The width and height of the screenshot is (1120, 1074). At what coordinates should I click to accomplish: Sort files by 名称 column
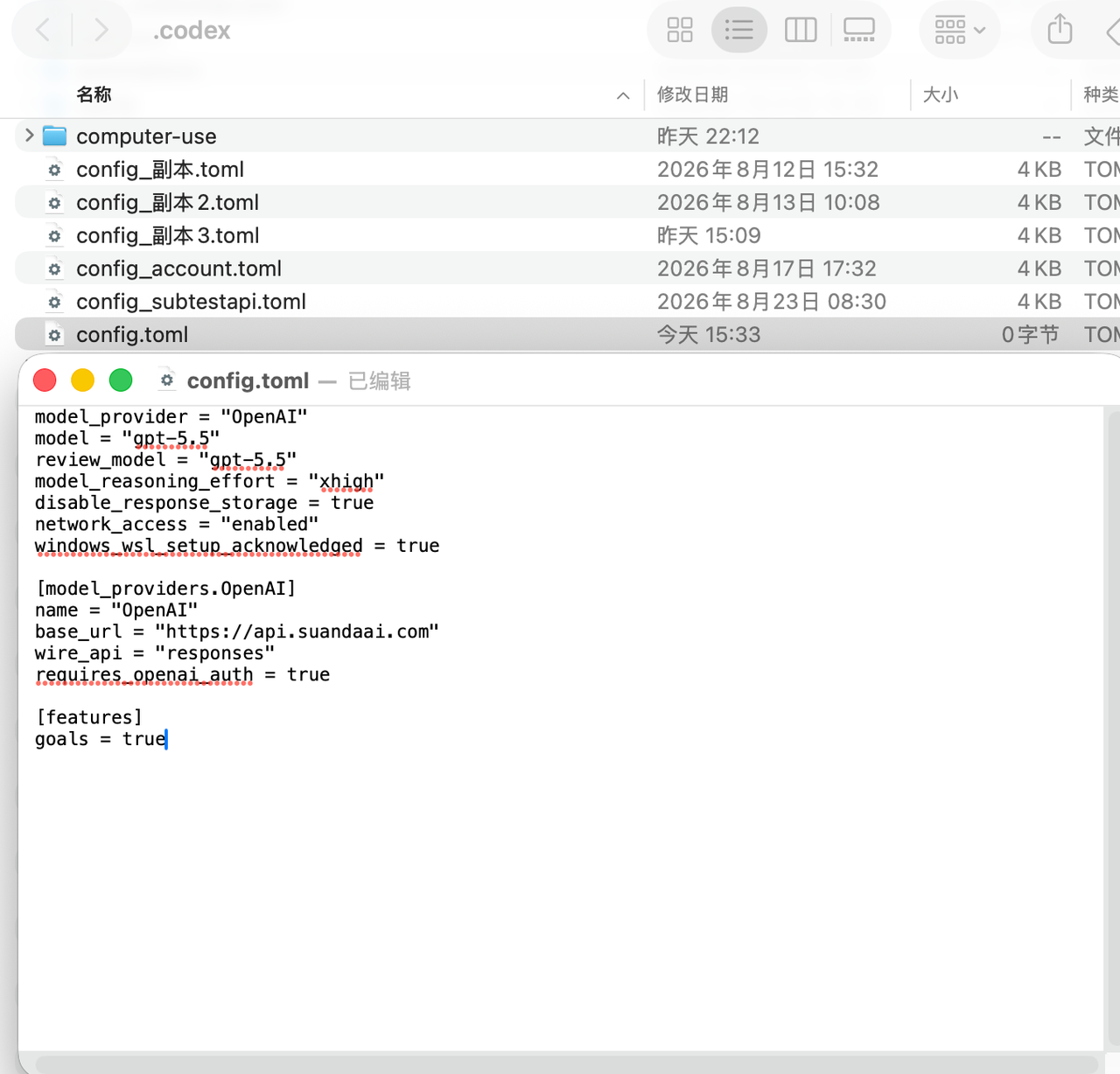click(94, 94)
